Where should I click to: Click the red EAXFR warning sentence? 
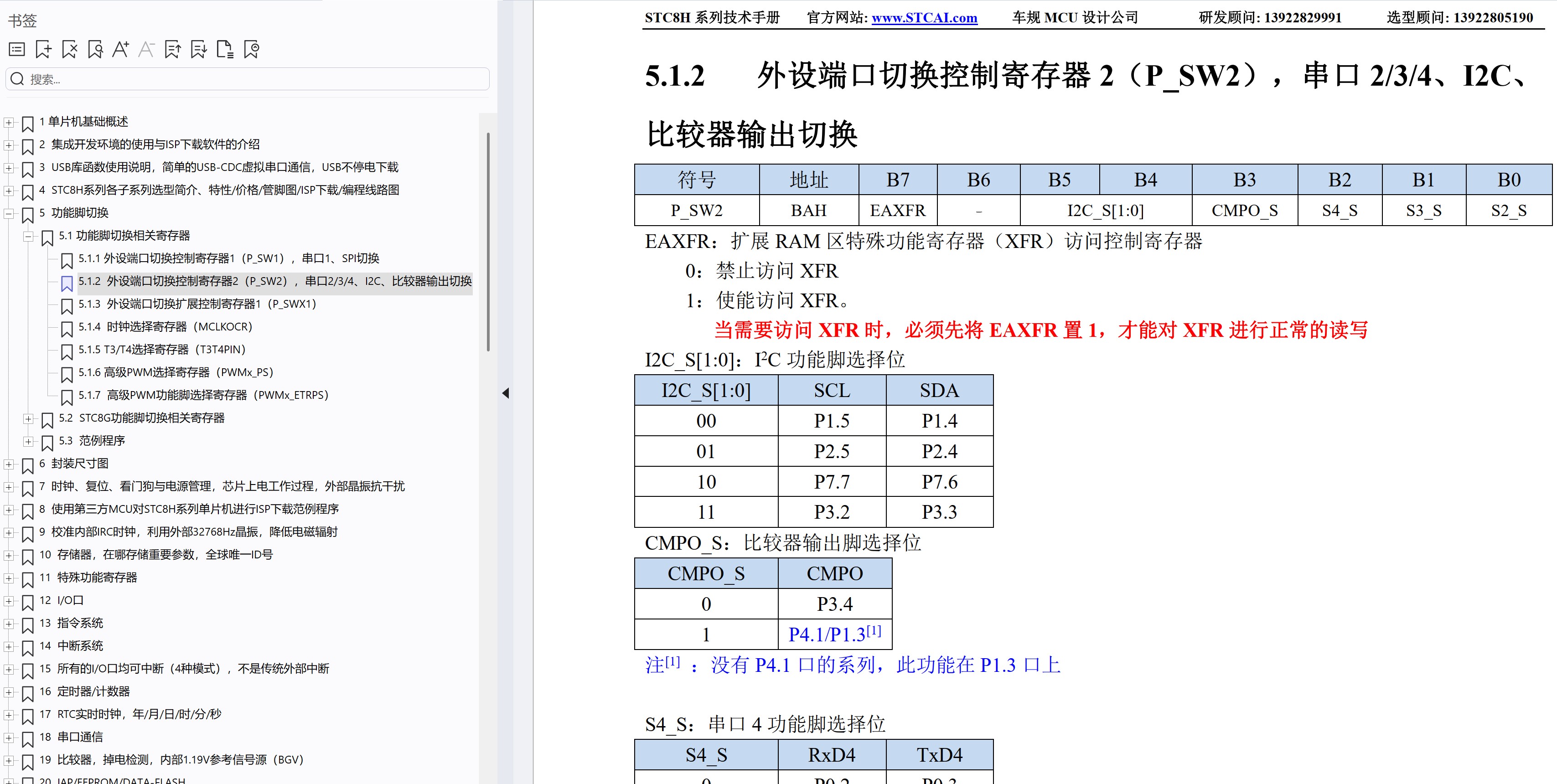tap(1041, 330)
